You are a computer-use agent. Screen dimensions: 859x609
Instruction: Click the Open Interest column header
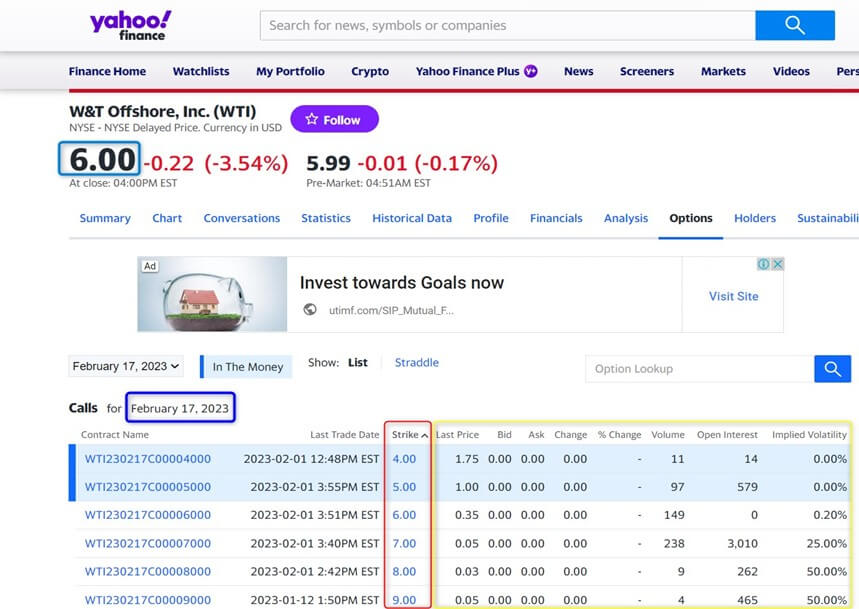point(727,434)
